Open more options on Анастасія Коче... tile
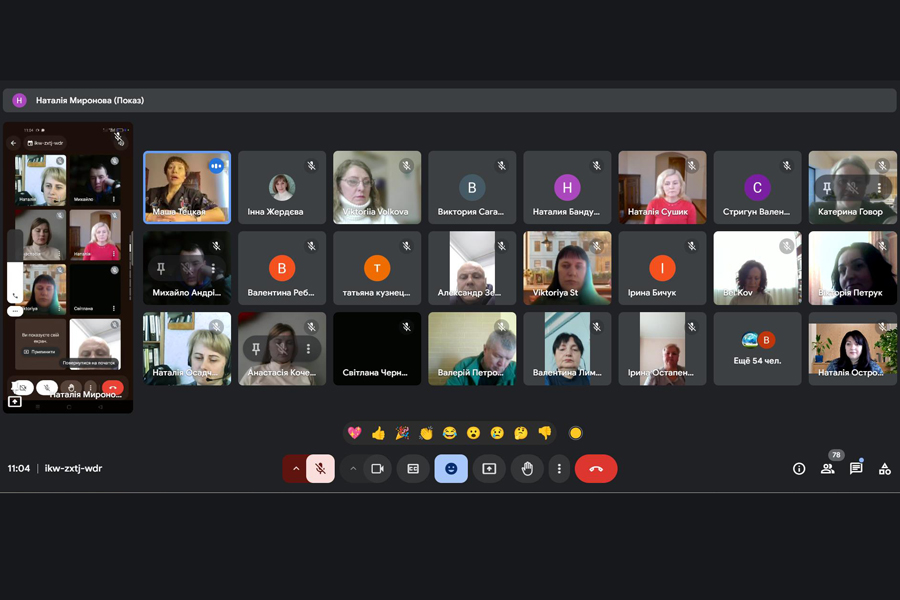Viewport: 900px width, 600px height. click(x=308, y=349)
